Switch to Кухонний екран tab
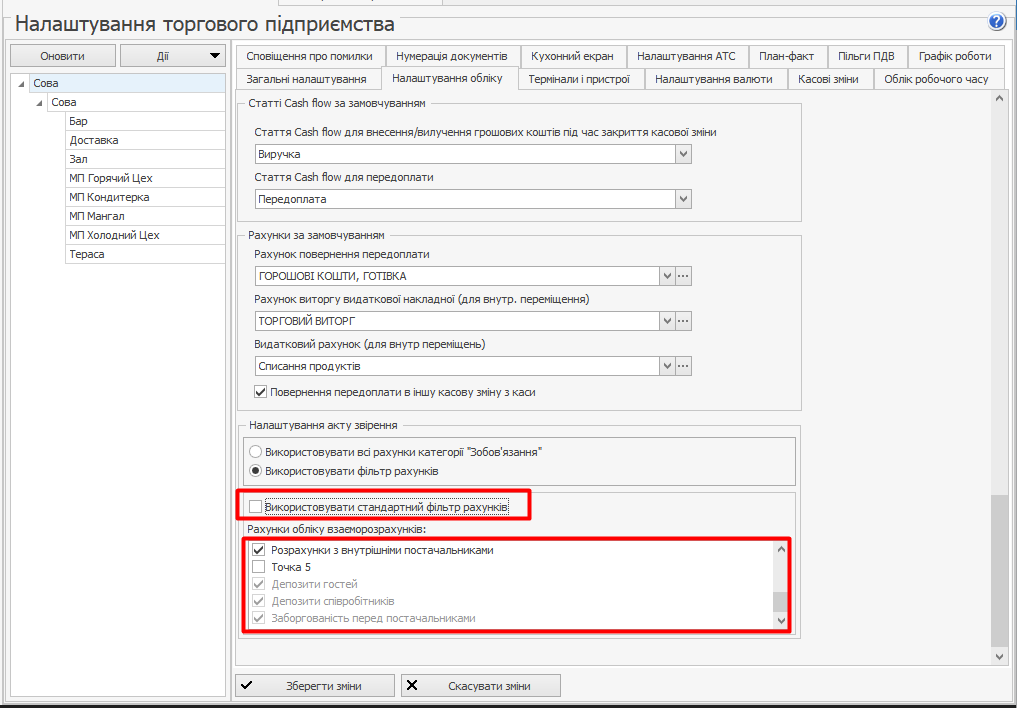The image size is (1017, 708). coord(572,57)
